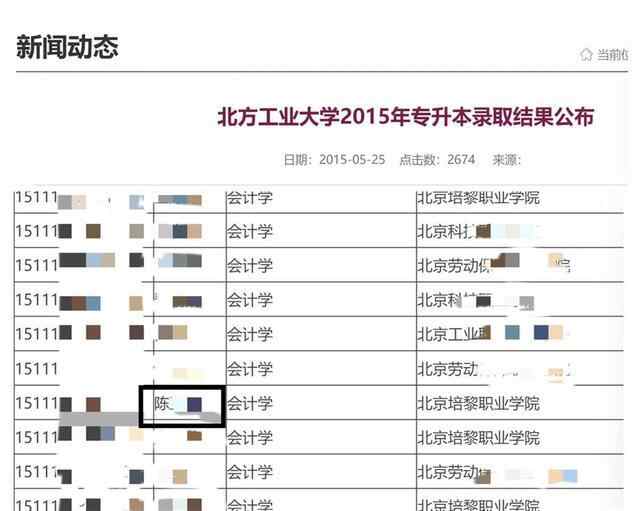Viewport: 640px width, 511px height.
Task: Click the article title 北方工业大学2015年专升本录取结果公布
Action: 405,117
